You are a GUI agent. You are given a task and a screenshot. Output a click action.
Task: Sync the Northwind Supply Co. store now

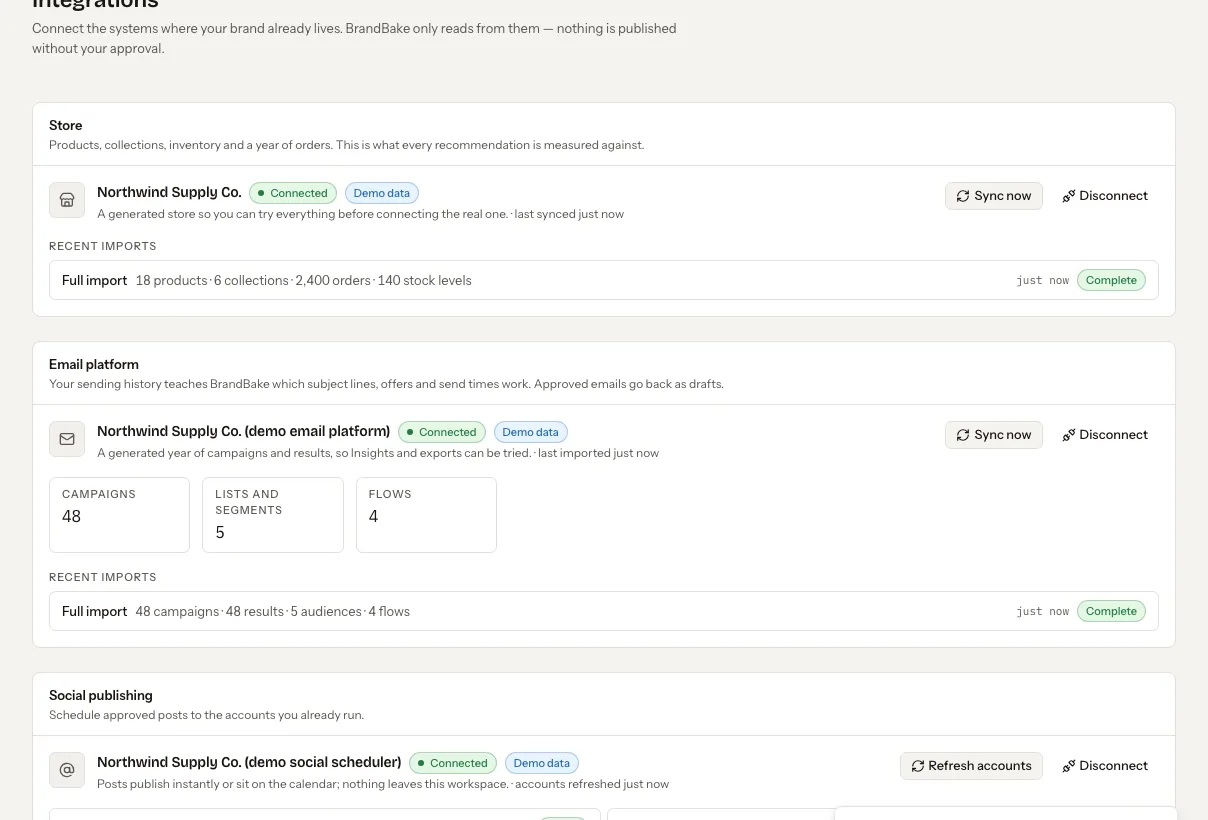pyautogui.click(x=993, y=196)
